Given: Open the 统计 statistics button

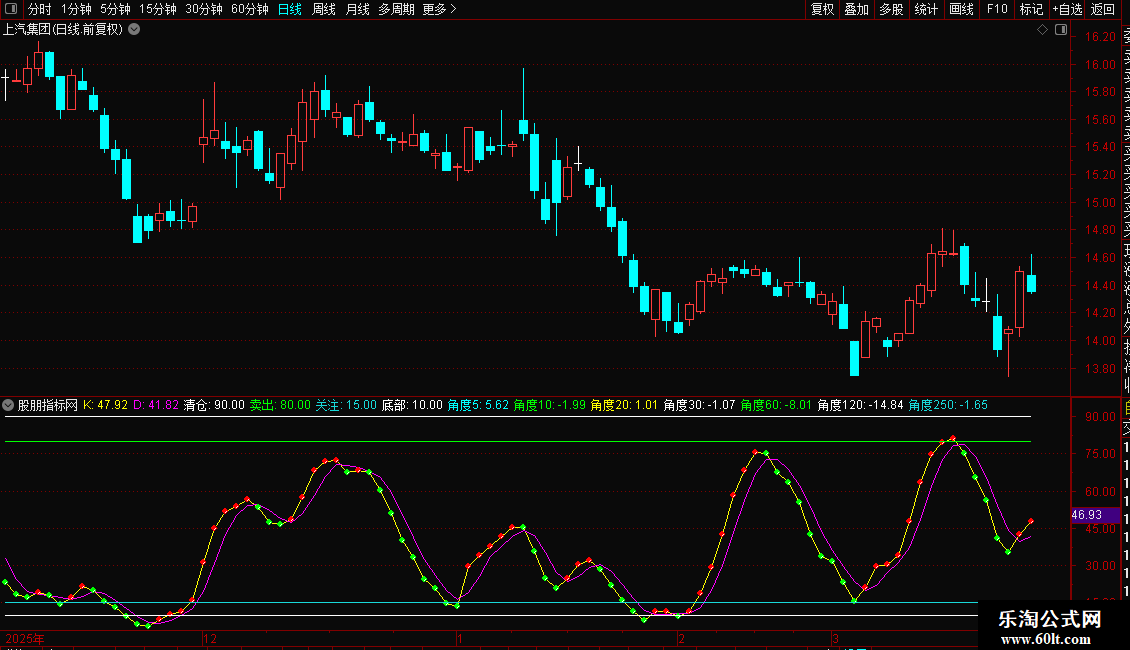Looking at the screenshot, I should point(926,9).
